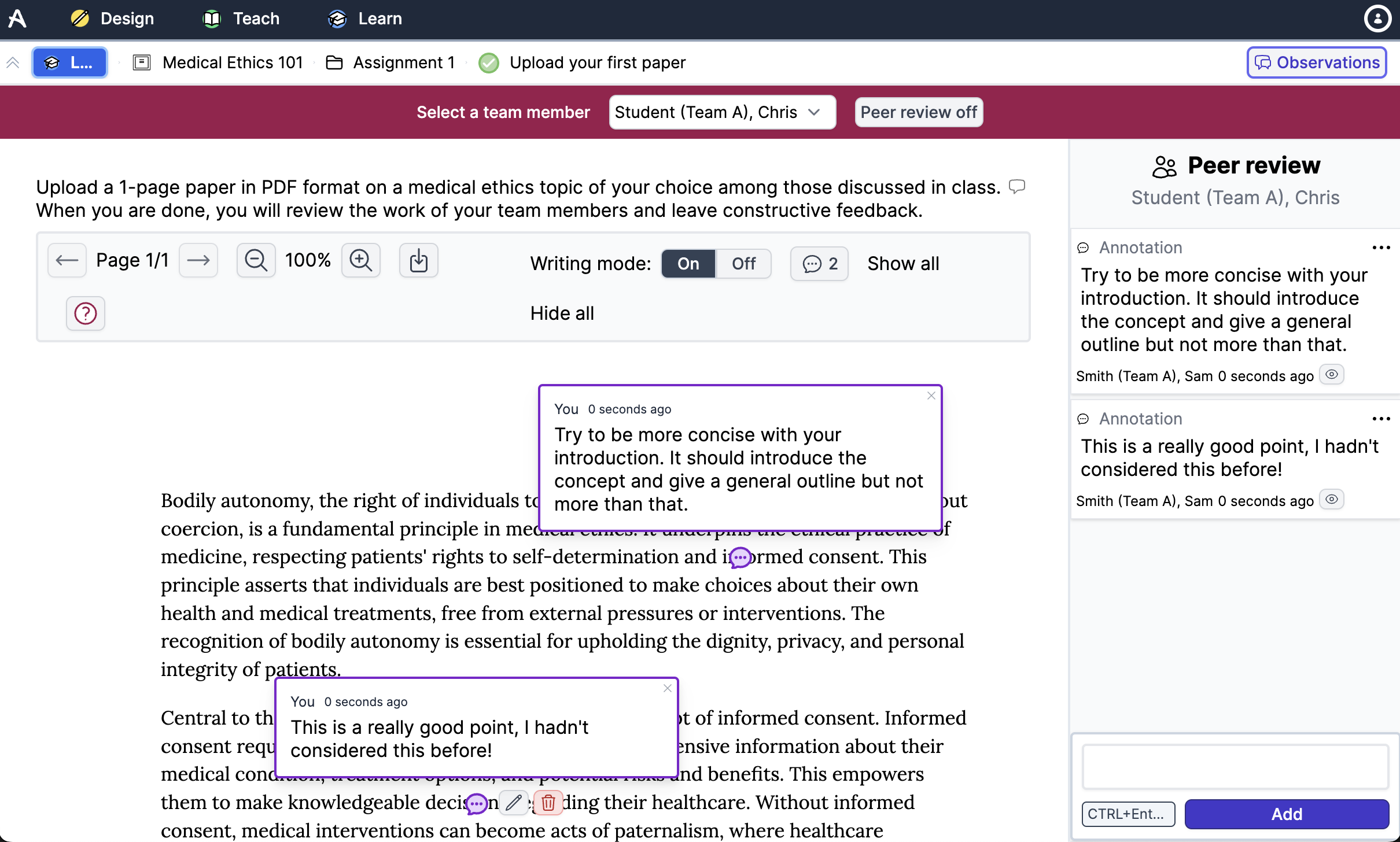The image size is (1400, 842).
Task: Click the Peer review off button
Action: point(919,112)
